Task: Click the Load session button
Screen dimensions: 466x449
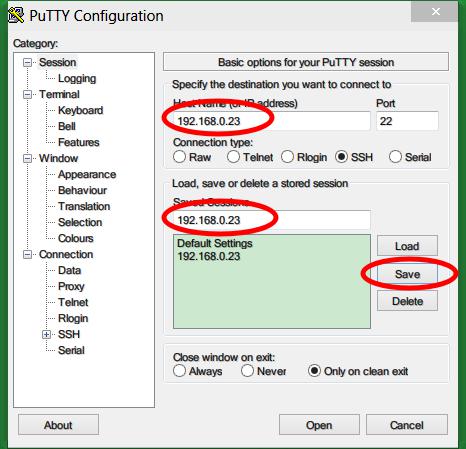Action: tap(407, 246)
